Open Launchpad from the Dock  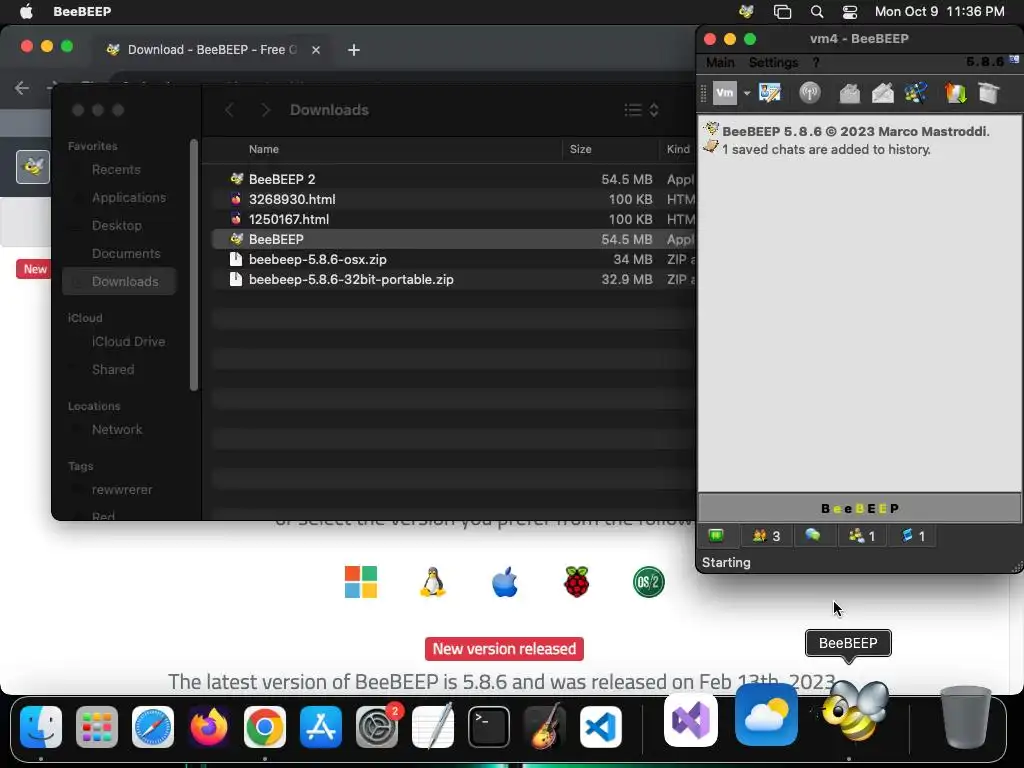pos(97,727)
